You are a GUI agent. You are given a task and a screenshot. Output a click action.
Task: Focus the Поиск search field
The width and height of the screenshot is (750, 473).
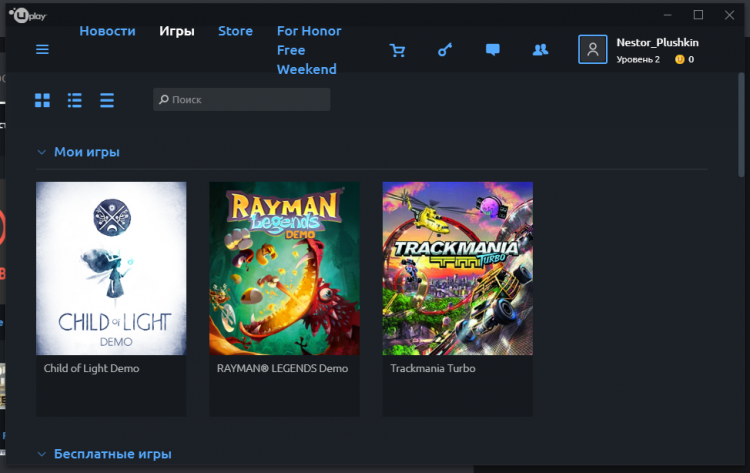[x=242, y=99]
